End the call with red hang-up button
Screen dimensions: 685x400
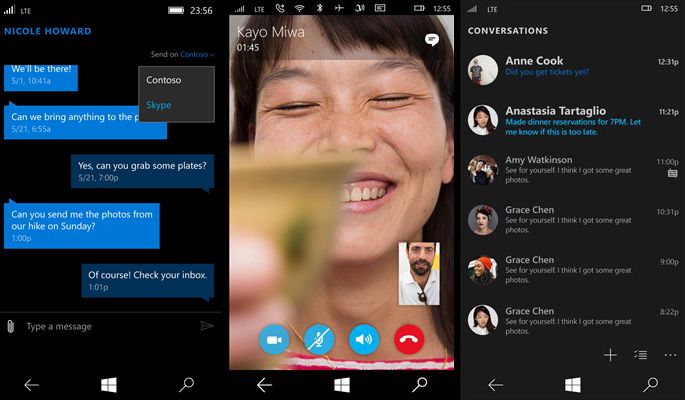pos(409,339)
